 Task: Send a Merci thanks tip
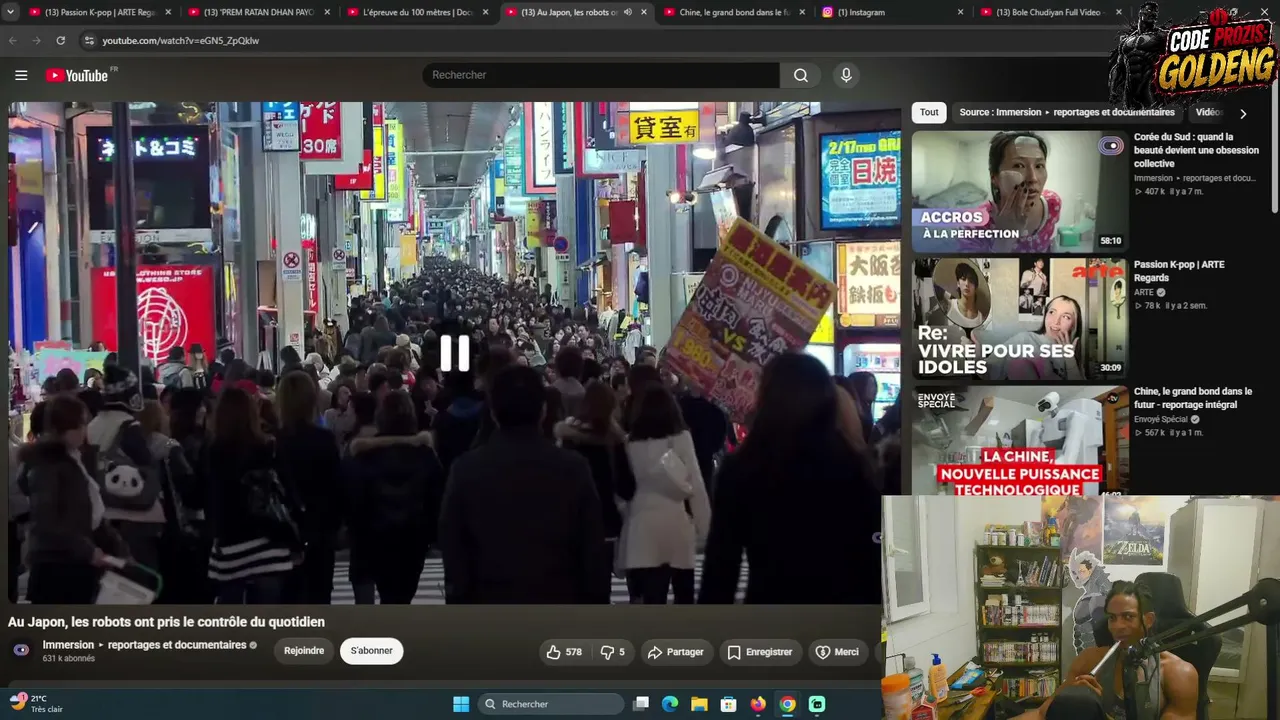(838, 652)
